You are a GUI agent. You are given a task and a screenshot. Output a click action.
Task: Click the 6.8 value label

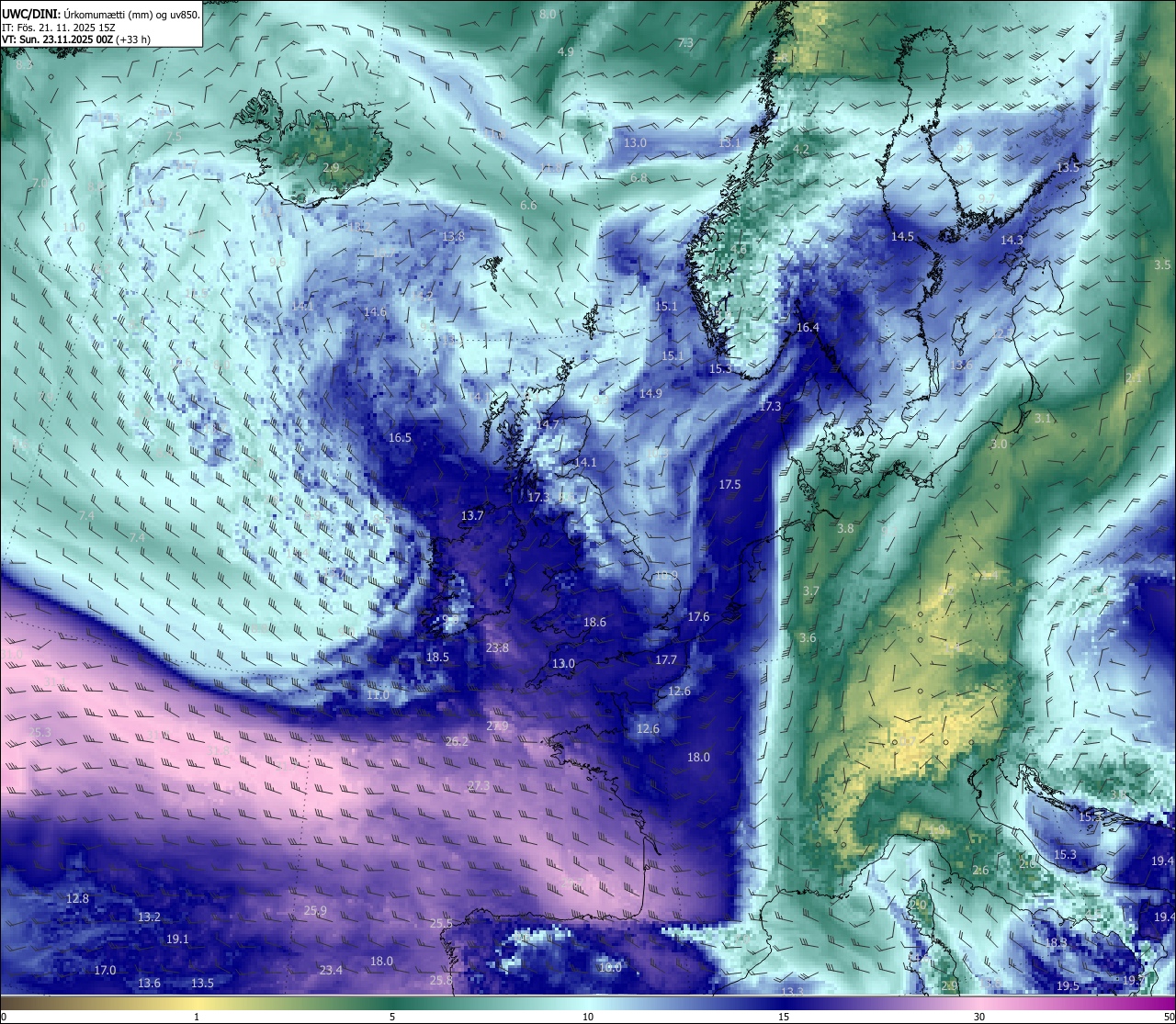(639, 178)
